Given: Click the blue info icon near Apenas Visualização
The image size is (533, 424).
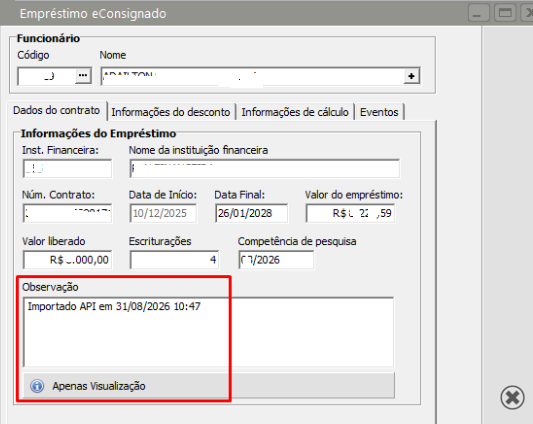Looking at the screenshot, I should tap(37, 386).
